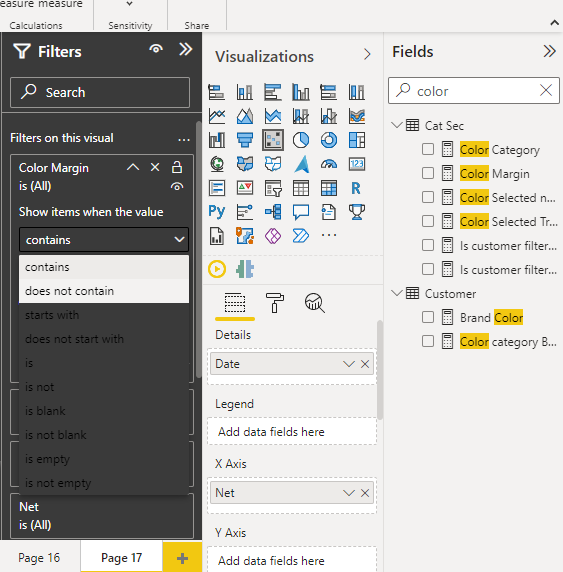Choose 'does not contain' option
563x572 pixels.
pyautogui.click(x=104, y=291)
